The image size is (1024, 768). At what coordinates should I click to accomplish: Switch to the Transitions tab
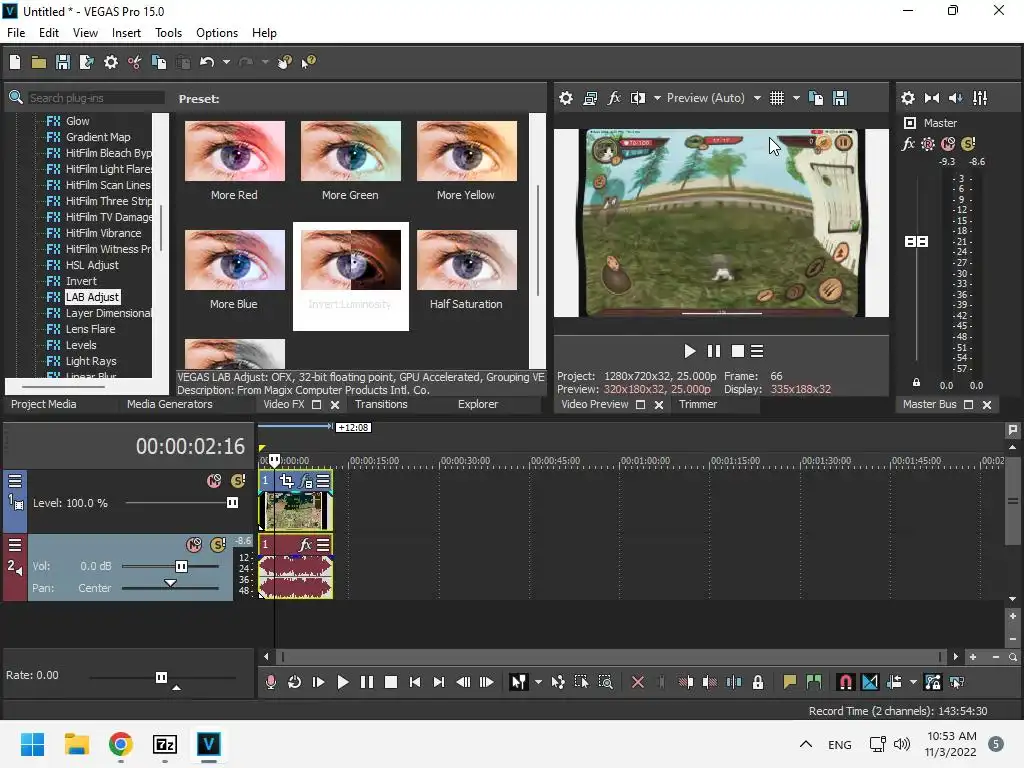381,404
